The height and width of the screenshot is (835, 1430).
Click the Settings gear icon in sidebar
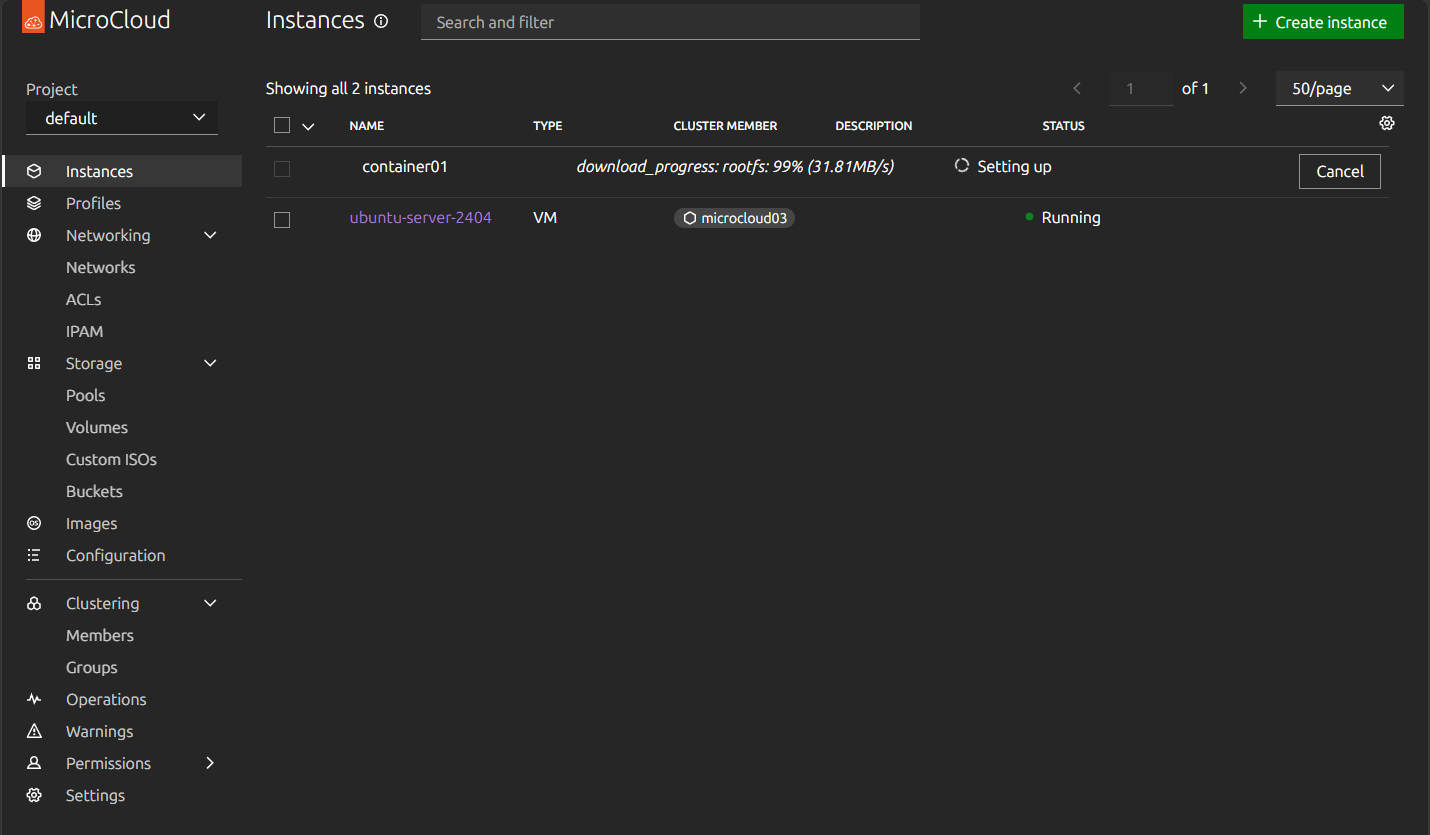[34, 795]
